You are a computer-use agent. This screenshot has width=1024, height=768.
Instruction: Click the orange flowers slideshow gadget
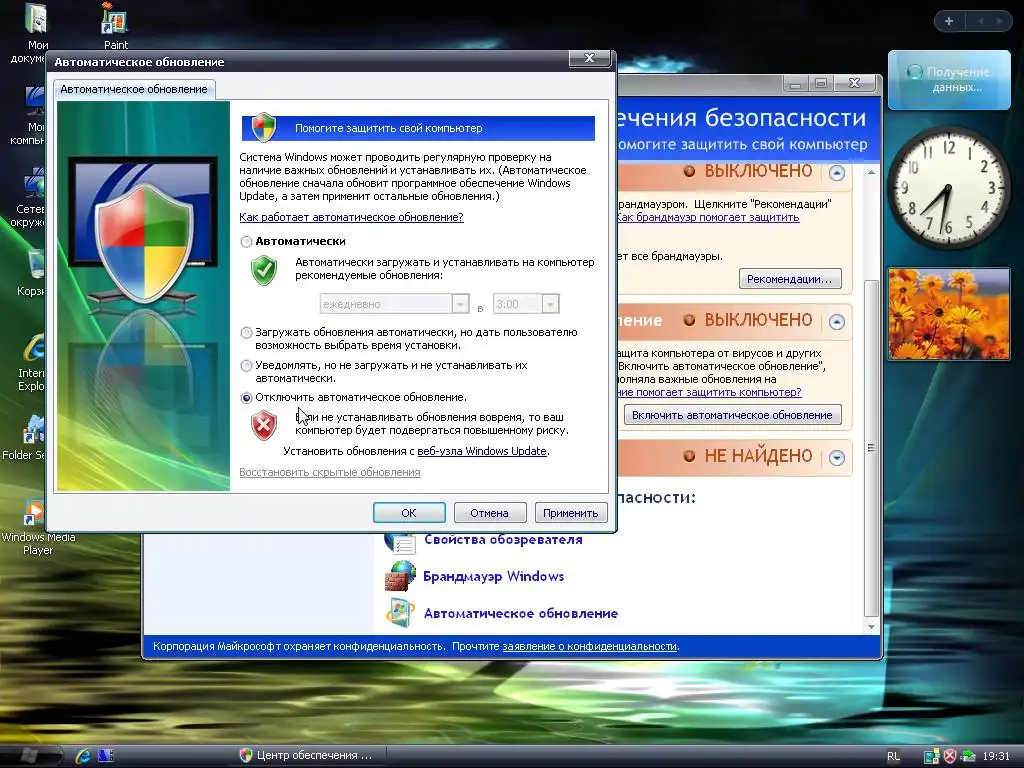pos(949,314)
